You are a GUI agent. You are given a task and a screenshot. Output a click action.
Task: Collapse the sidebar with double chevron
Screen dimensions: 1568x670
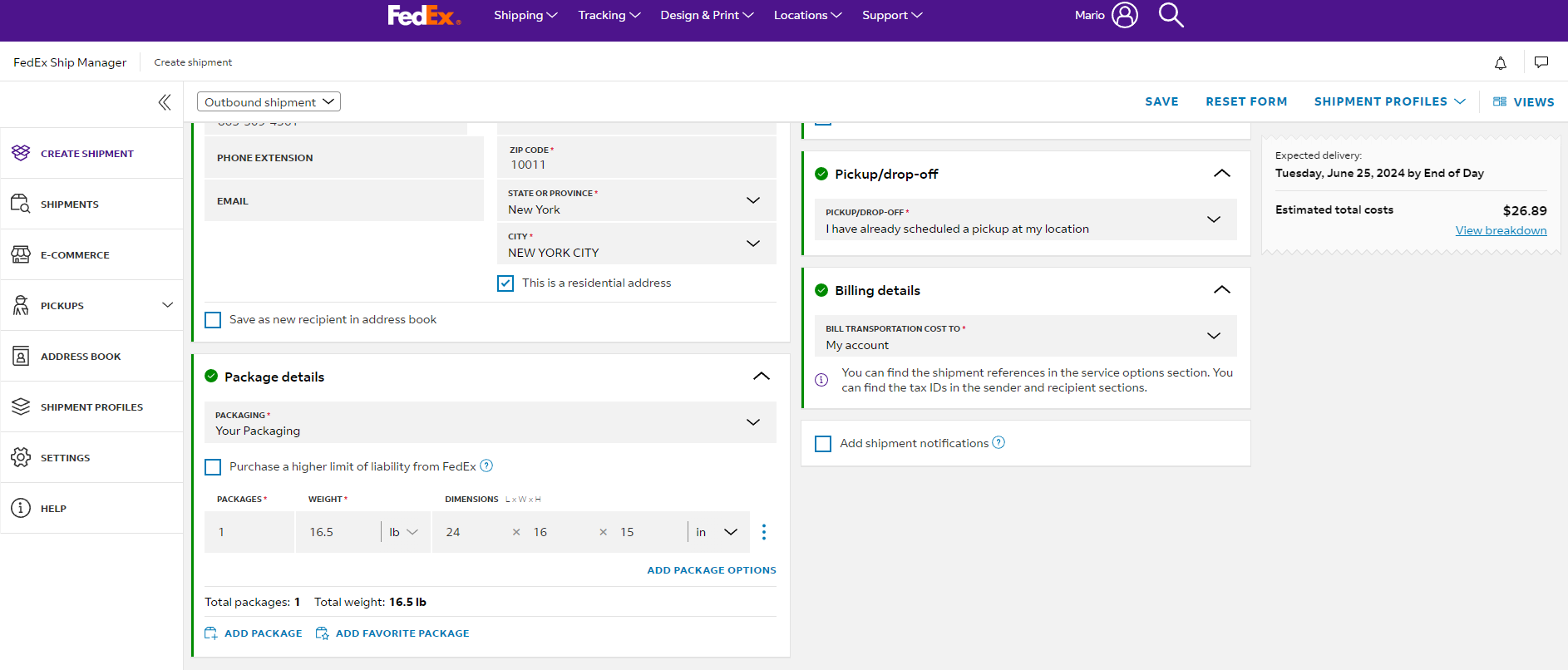pos(165,102)
